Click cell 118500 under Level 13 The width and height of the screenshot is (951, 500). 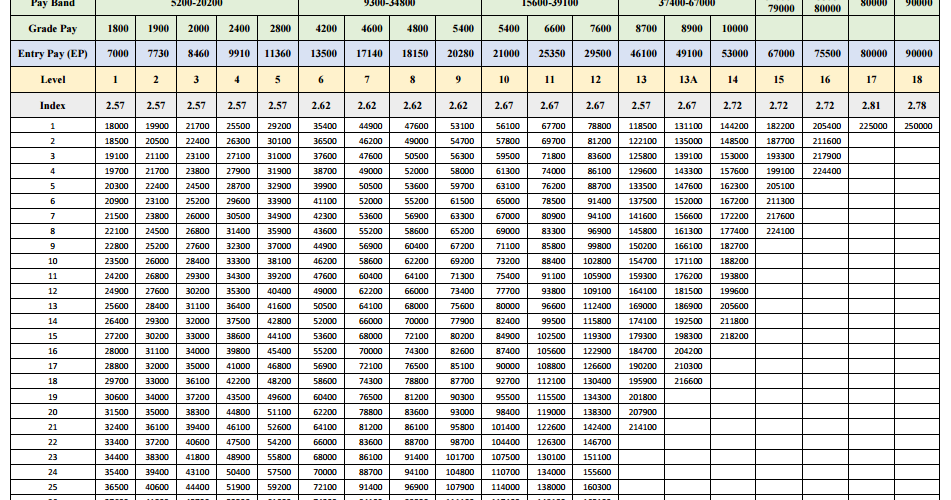click(642, 126)
